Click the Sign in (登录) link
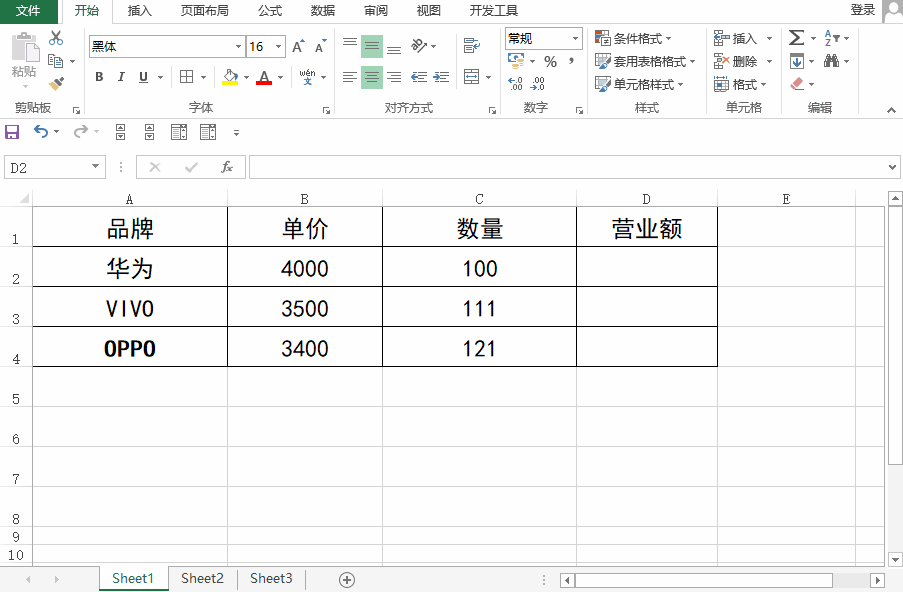903x592 pixels. pyautogui.click(x=862, y=10)
